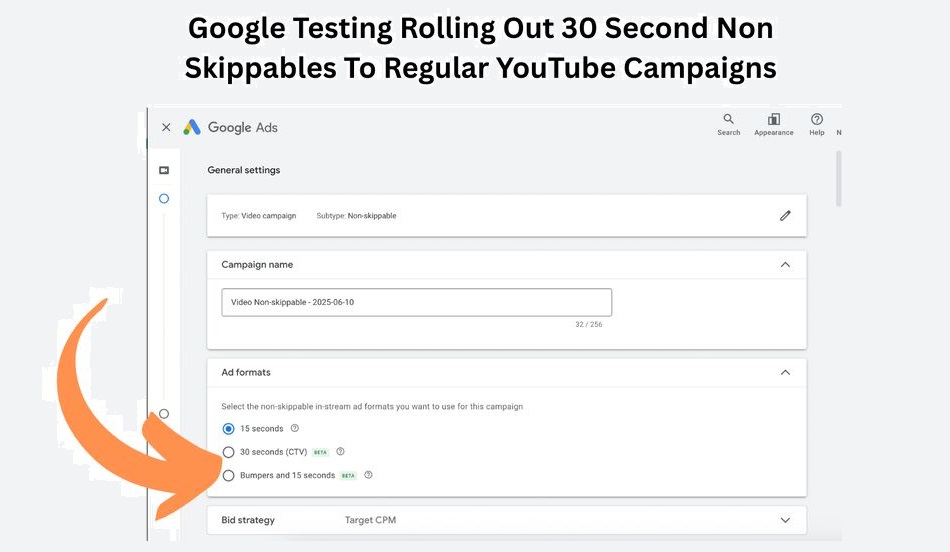This screenshot has height=552, width=950.
Task: Select the Bumpers and 15 seconds option
Action: pos(228,476)
